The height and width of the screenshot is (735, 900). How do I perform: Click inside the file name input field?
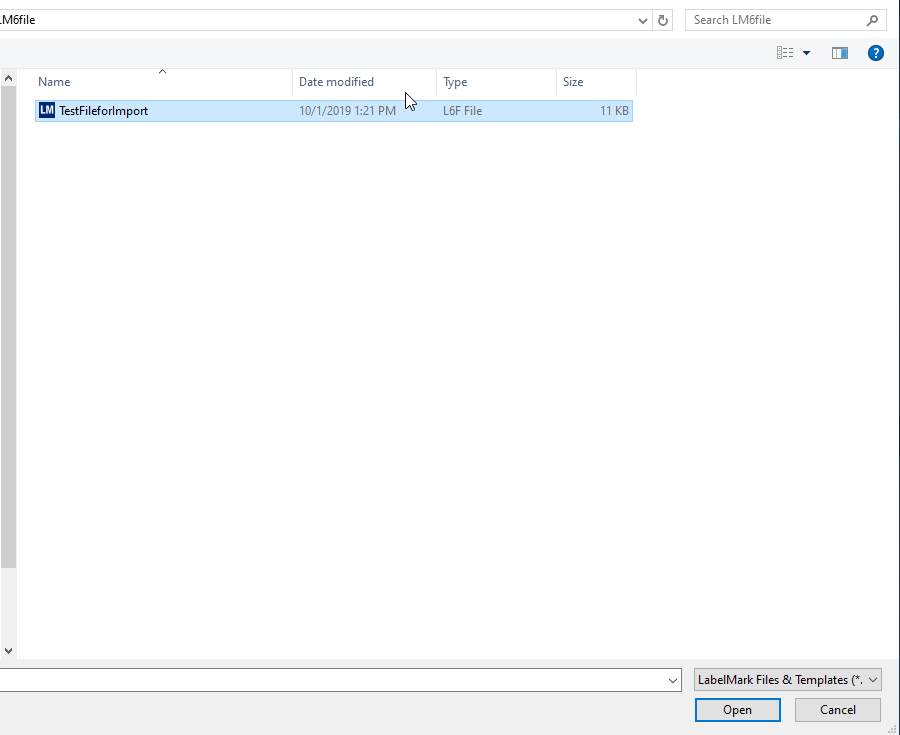tap(340, 679)
